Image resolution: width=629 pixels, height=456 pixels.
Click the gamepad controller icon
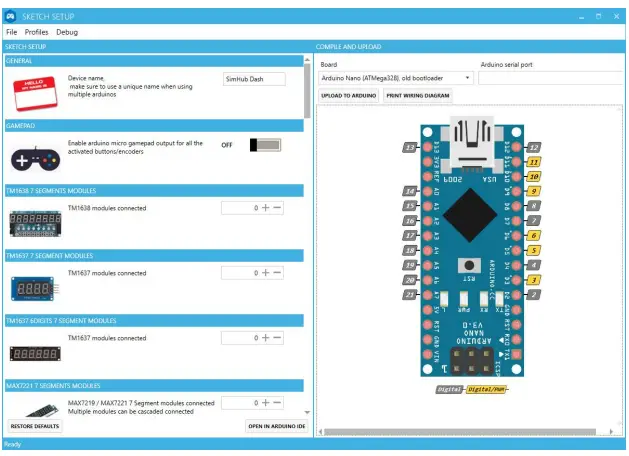point(34,158)
